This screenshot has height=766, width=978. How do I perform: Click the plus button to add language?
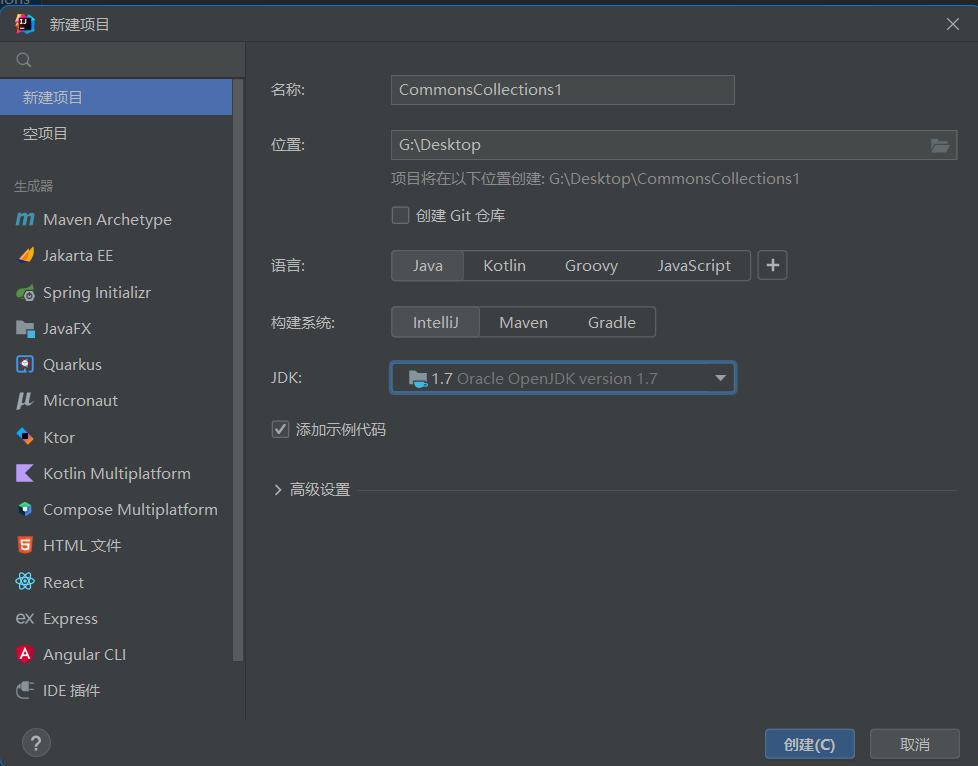(x=772, y=265)
